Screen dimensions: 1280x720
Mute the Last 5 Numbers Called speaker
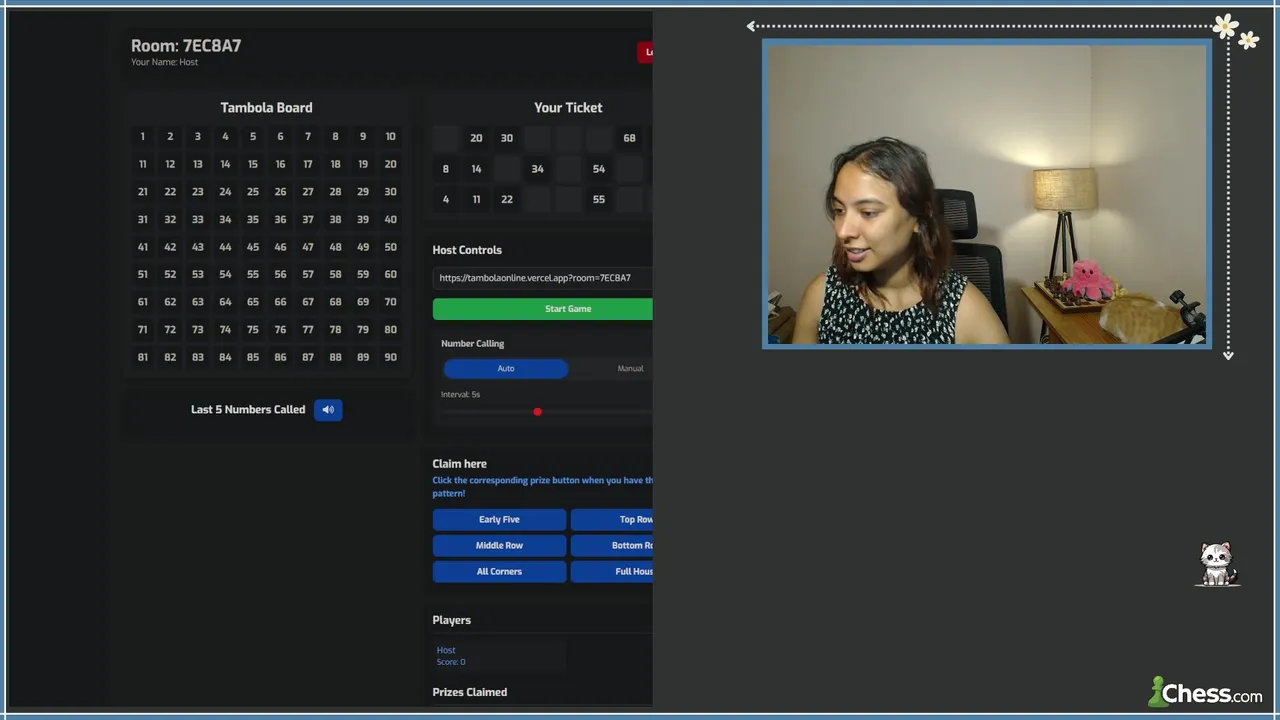click(328, 409)
